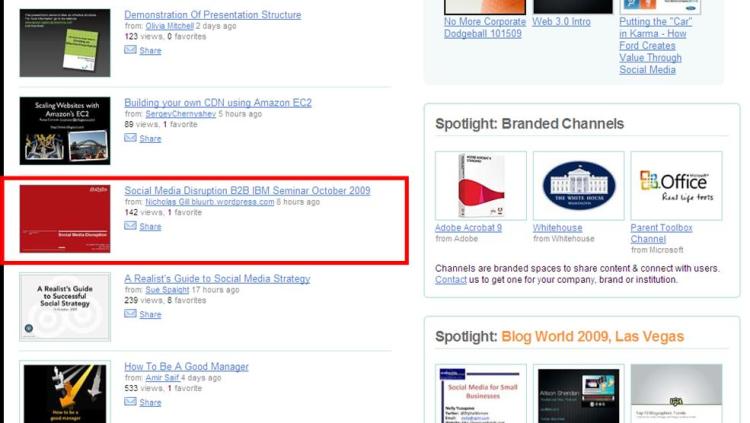750x423 pixels.
Task: Visit author Sue Spaight profile
Action: [x=167, y=290]
